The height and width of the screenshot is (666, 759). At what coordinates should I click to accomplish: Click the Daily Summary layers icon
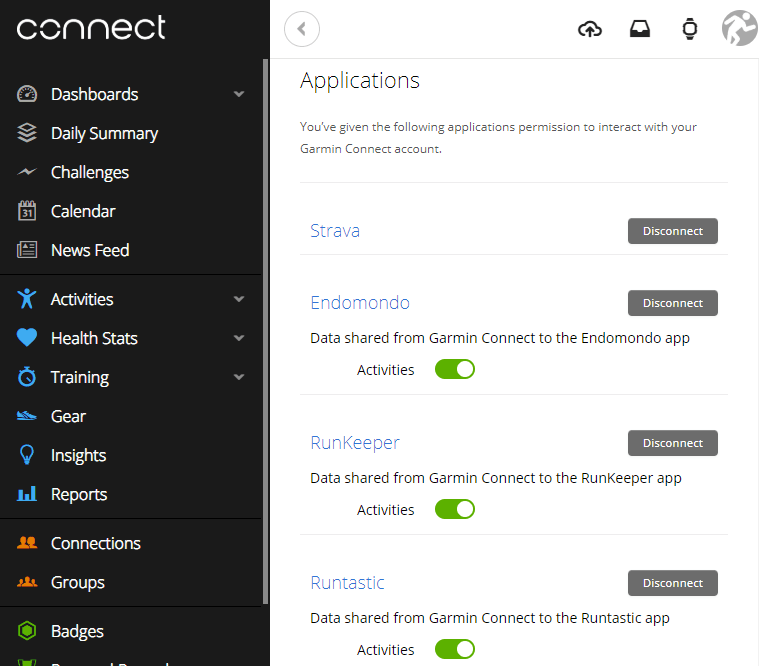[27, 133]
